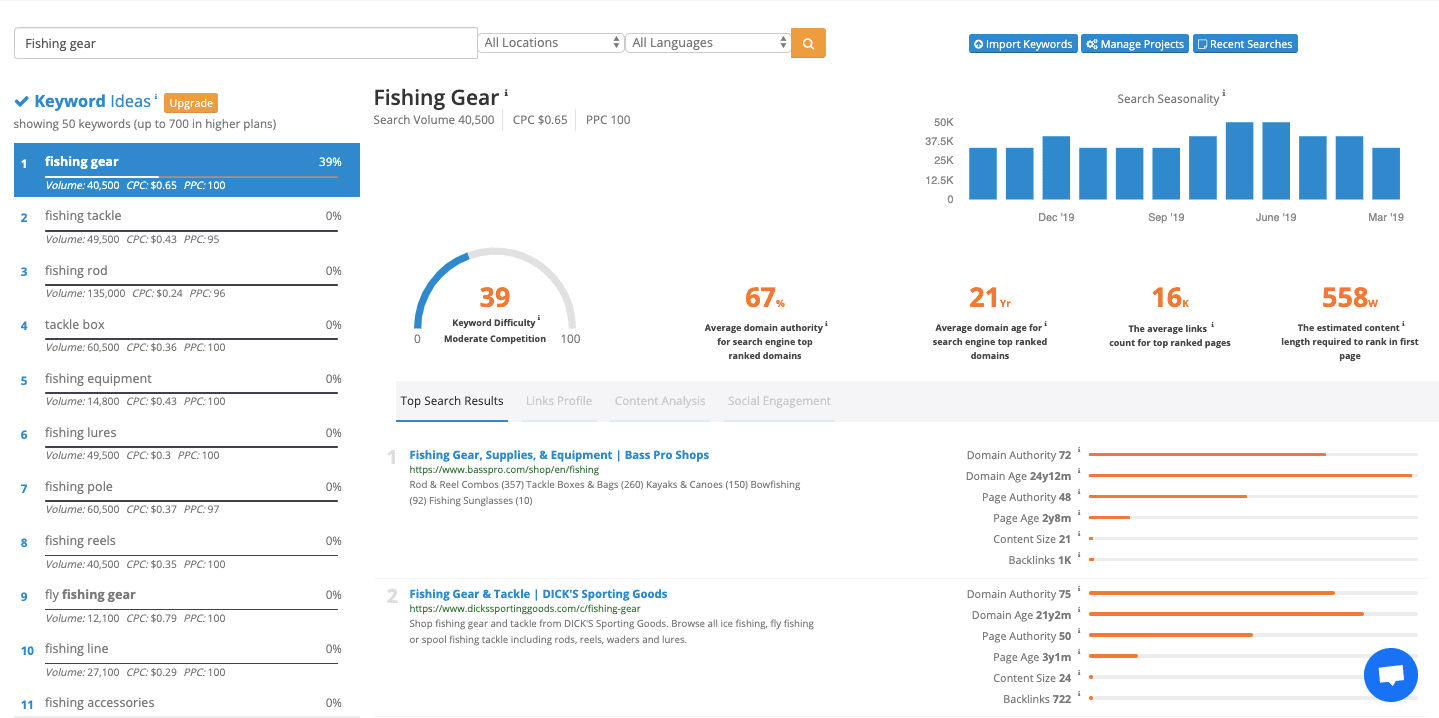The height and width of the screenshot is (718, 1439).
Task: Click info icon beside Domain Age 21y2m
Action: pos(1079,612)
